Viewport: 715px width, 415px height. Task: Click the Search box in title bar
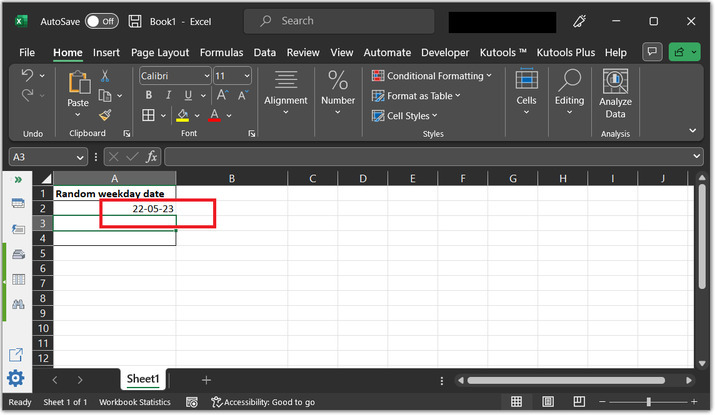click(339, 21)
